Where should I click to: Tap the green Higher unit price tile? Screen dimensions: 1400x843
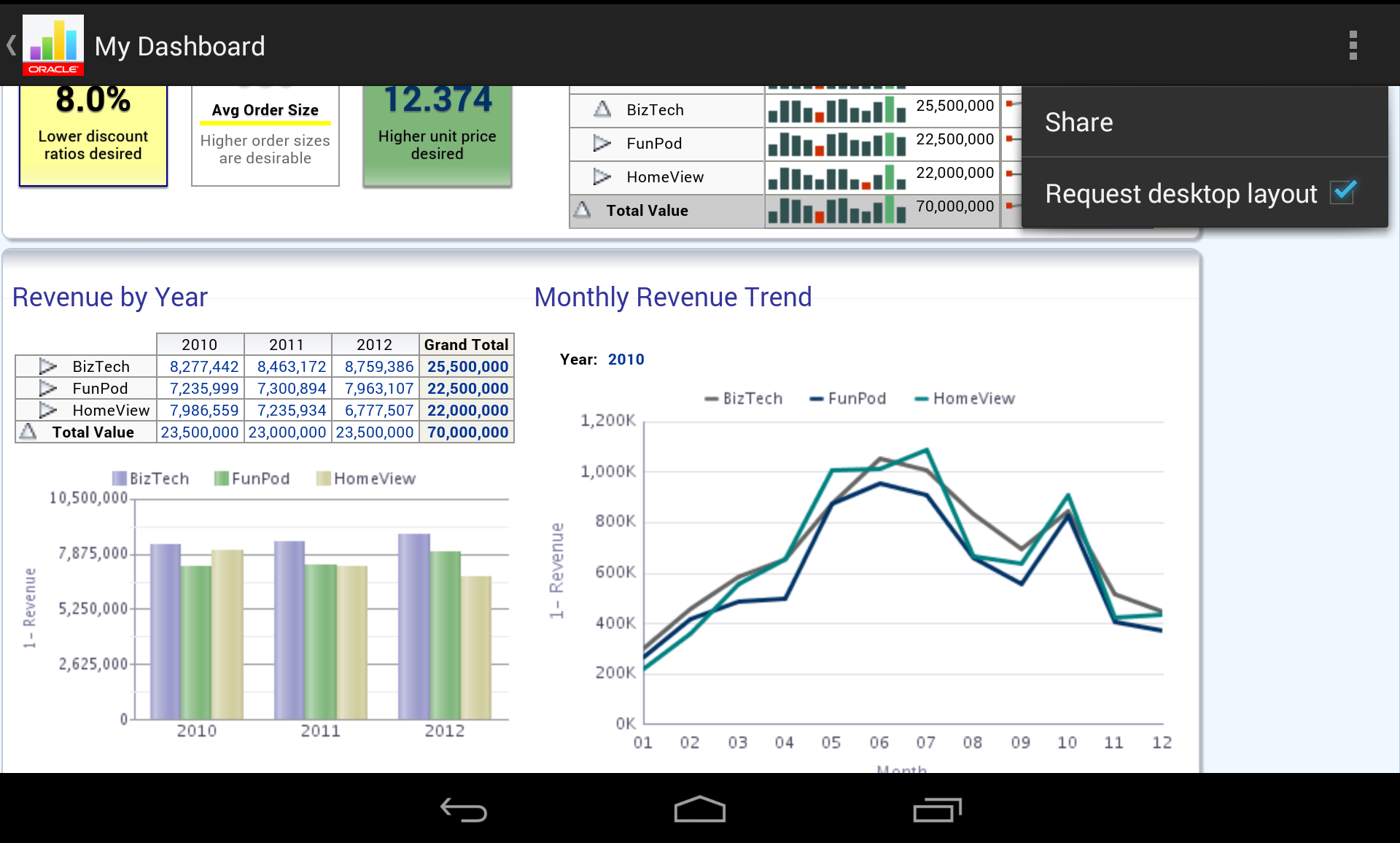(x=437, y=136)
